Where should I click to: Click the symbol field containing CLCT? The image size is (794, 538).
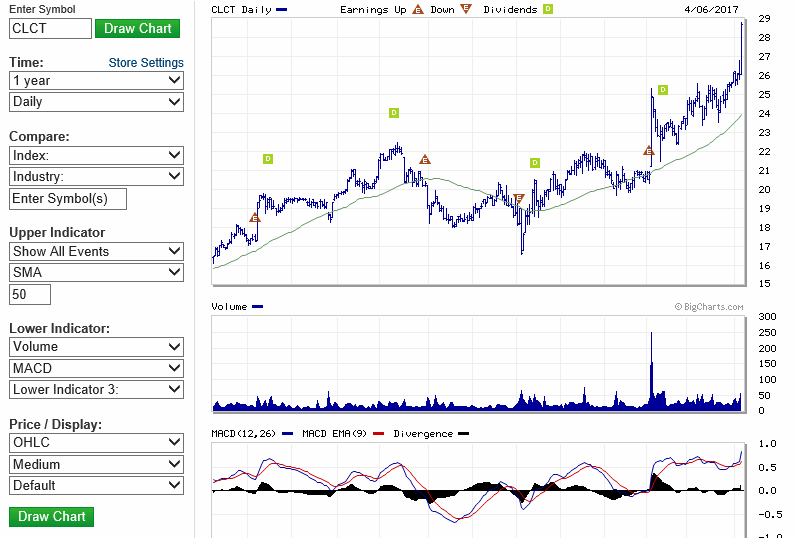coord(50,28)
